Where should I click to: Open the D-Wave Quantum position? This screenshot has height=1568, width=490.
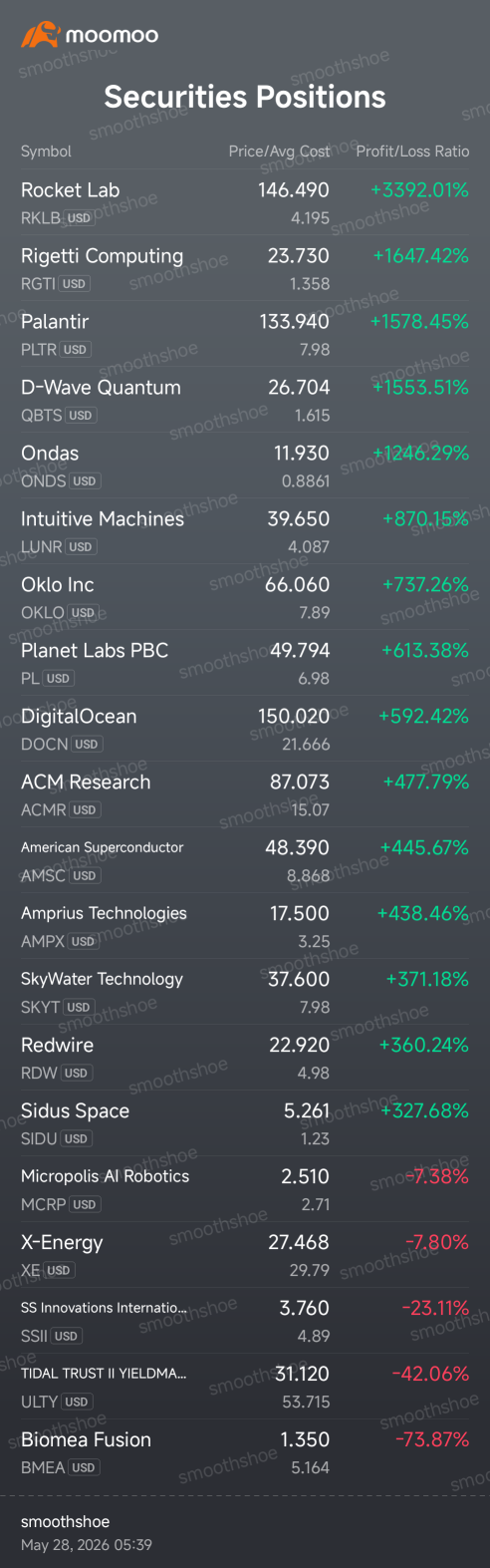245,401
